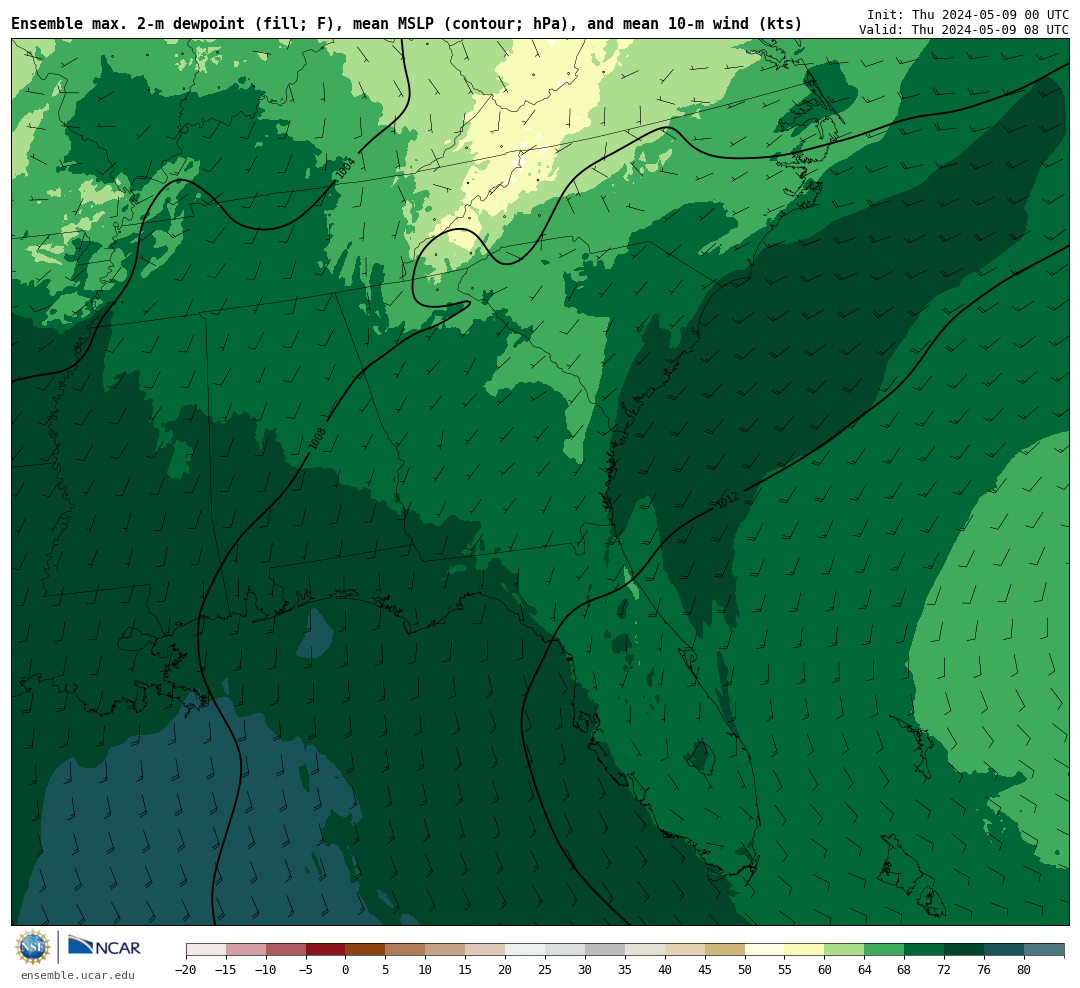The height and width of the screenshot is (988, 1080).
Task: Pick the brown 0 to 5 colorbar swatch
Action: tap(366, 950)
